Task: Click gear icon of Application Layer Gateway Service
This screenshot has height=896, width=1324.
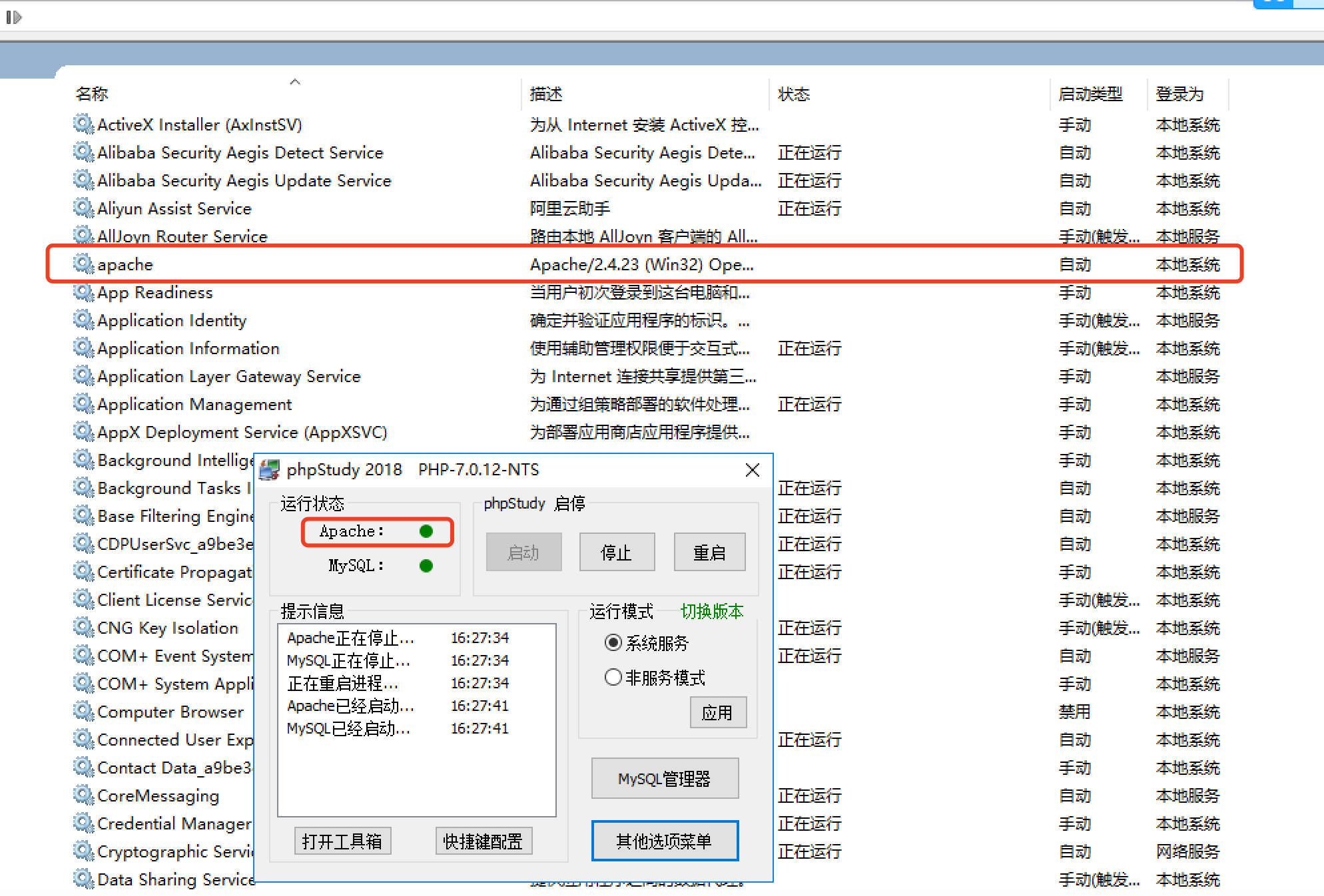Action: 83,375
